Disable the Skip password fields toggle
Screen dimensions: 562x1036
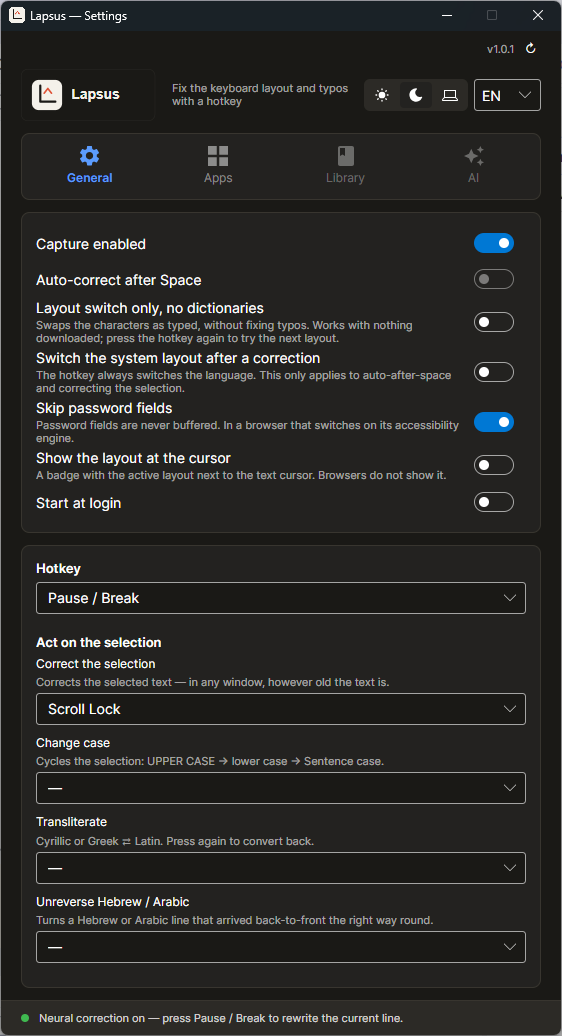click(494, 422)
